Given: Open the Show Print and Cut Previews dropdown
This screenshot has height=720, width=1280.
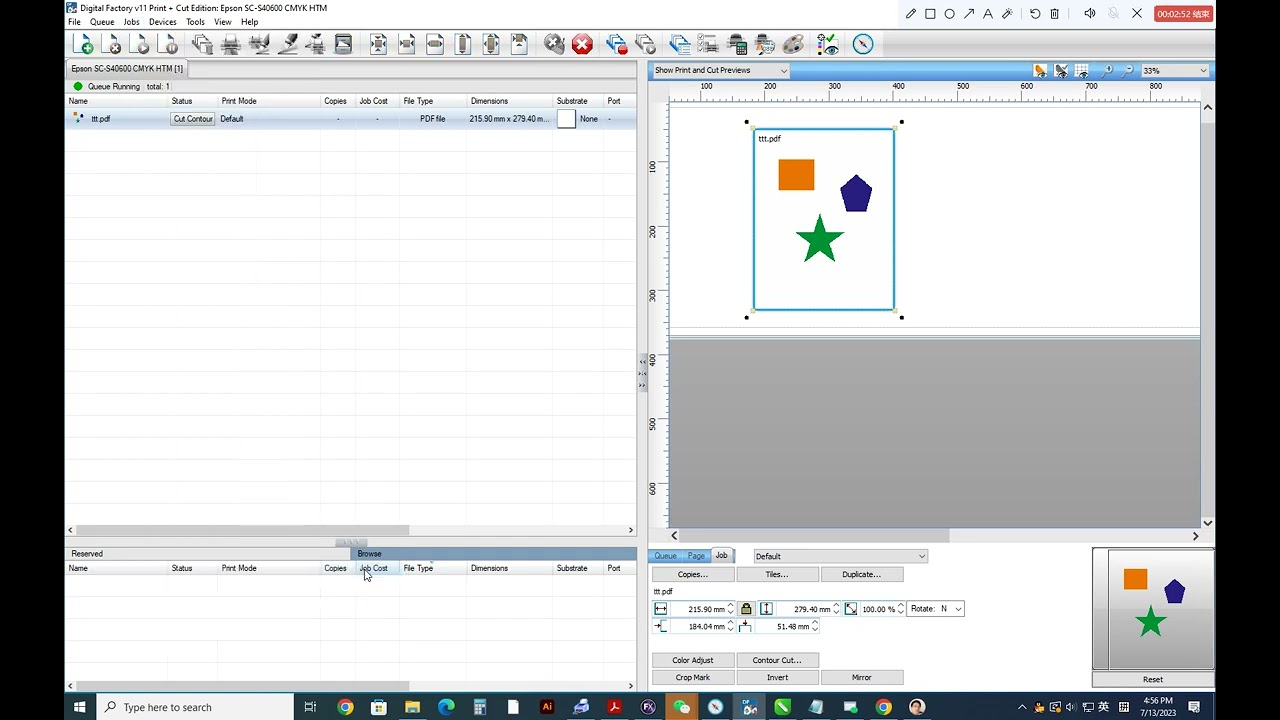Looking at the screenshot, I should click(x=720, y=70).
